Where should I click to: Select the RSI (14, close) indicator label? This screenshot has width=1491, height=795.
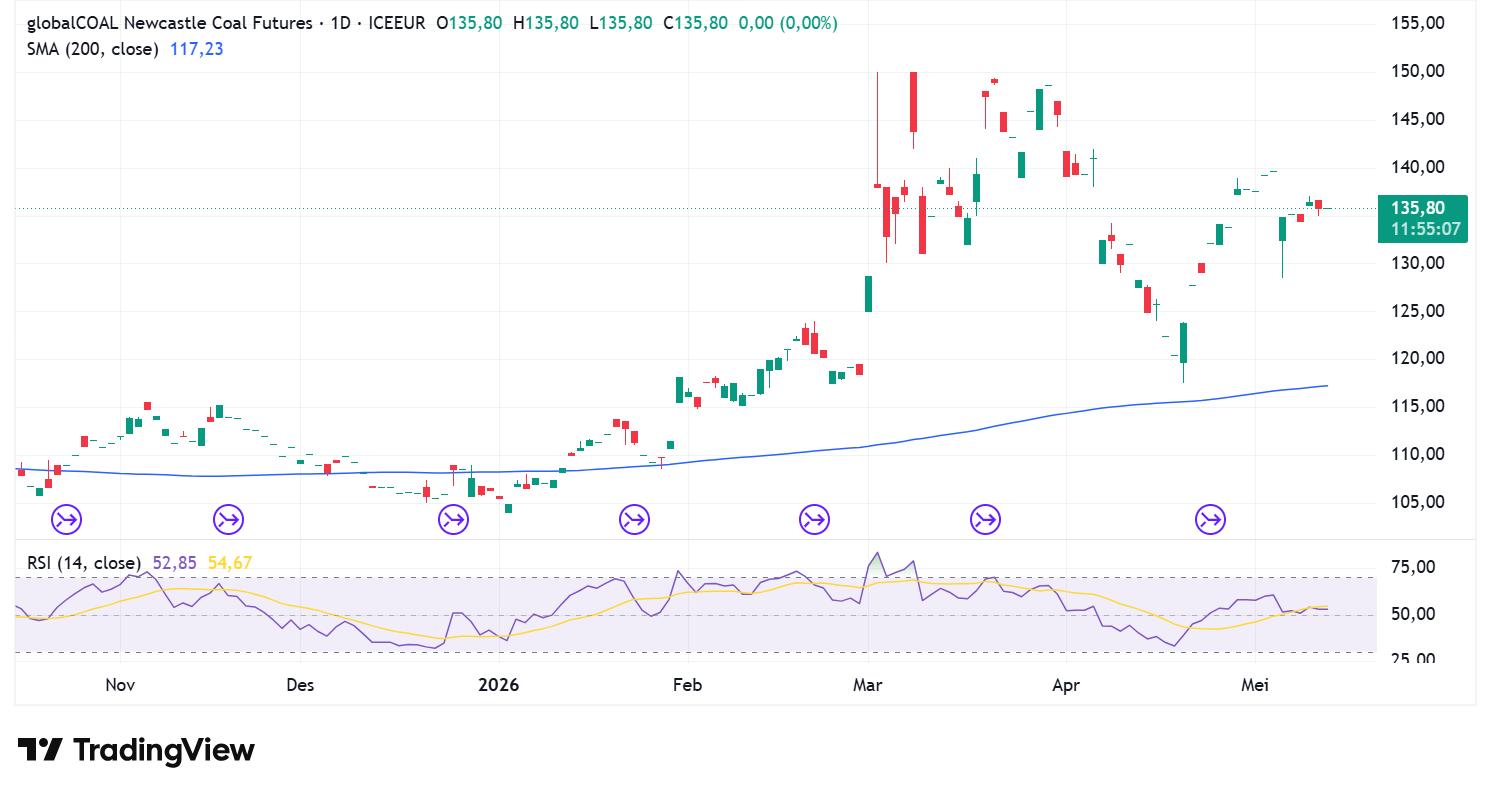point(84,563)
